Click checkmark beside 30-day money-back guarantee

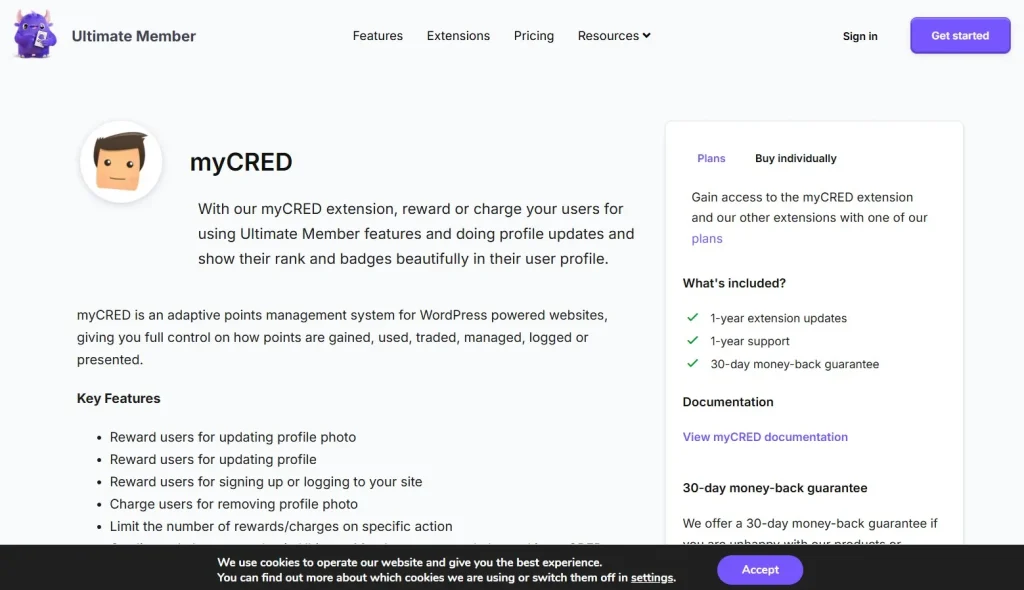(x=693, y=363)
